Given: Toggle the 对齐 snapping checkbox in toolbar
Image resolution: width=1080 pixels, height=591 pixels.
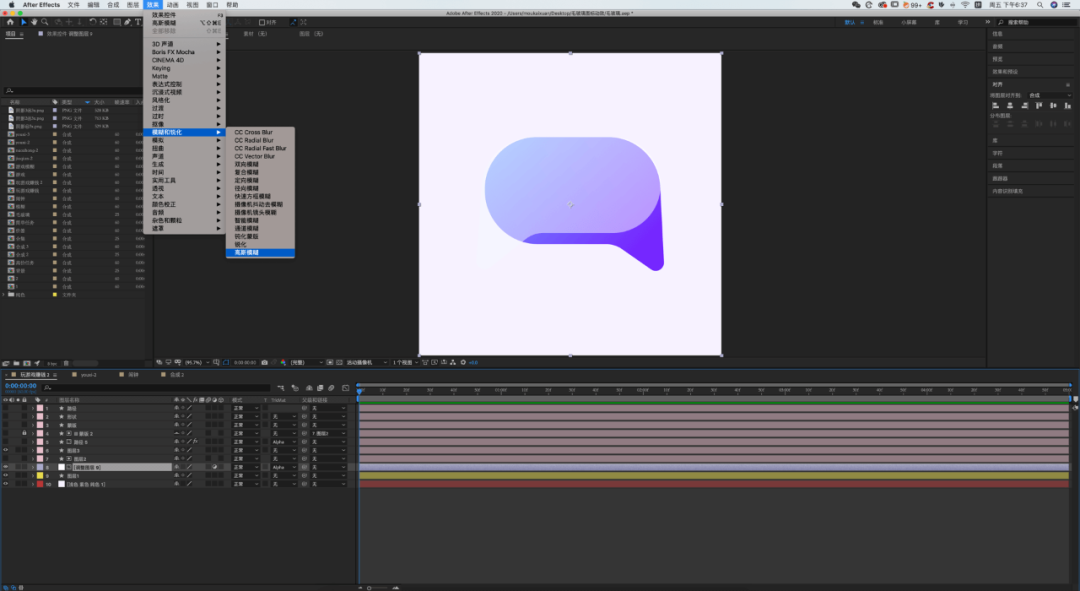Looking at the screenshot, I should [262, 22].
